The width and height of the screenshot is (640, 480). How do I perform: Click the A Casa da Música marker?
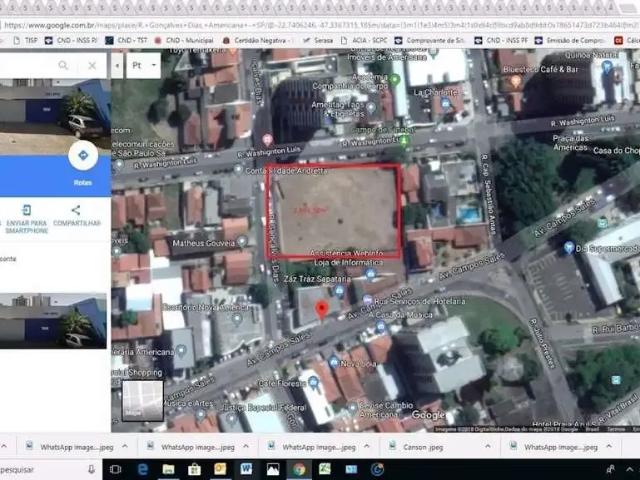381,326
